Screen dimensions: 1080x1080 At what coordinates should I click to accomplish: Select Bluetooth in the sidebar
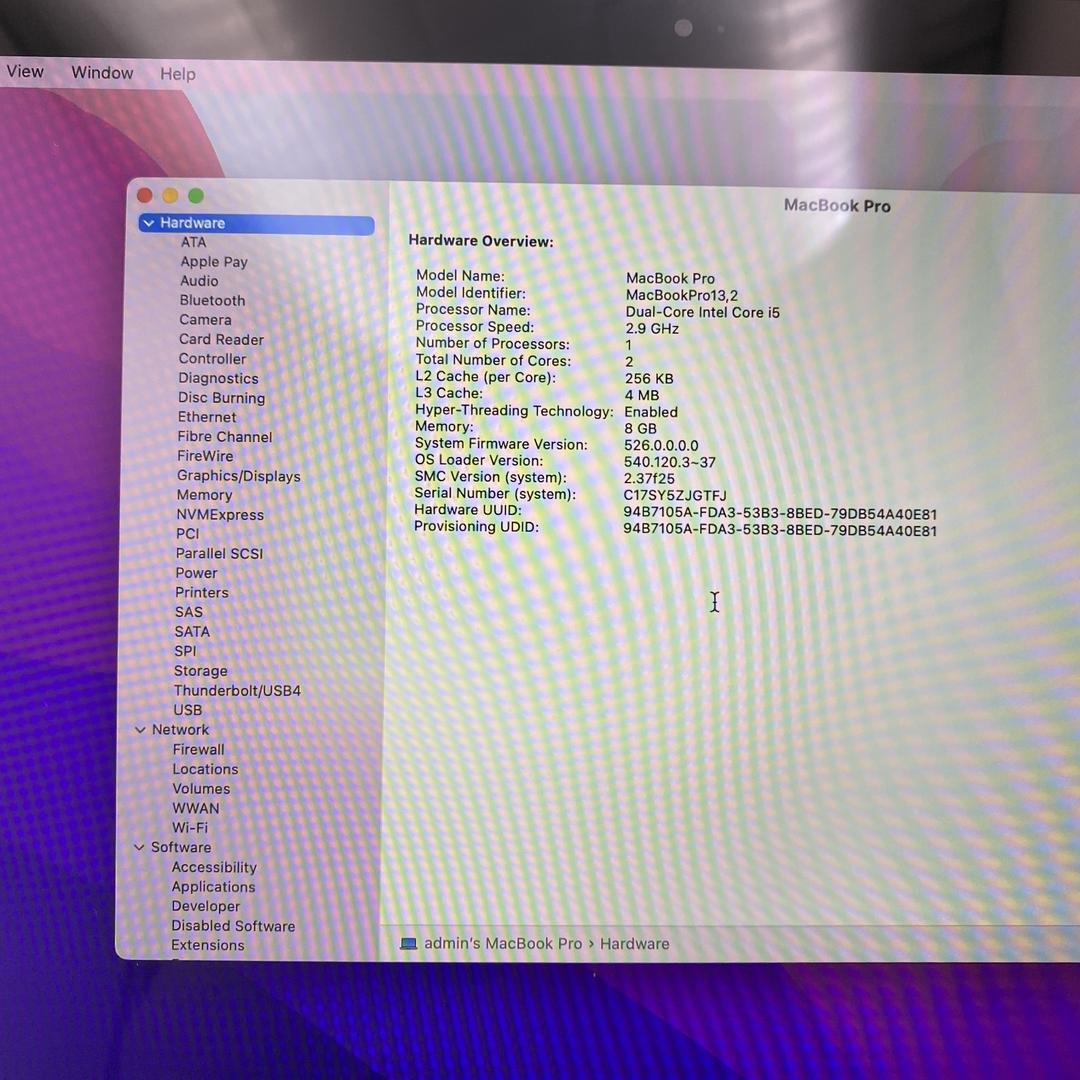click(212, 300)
